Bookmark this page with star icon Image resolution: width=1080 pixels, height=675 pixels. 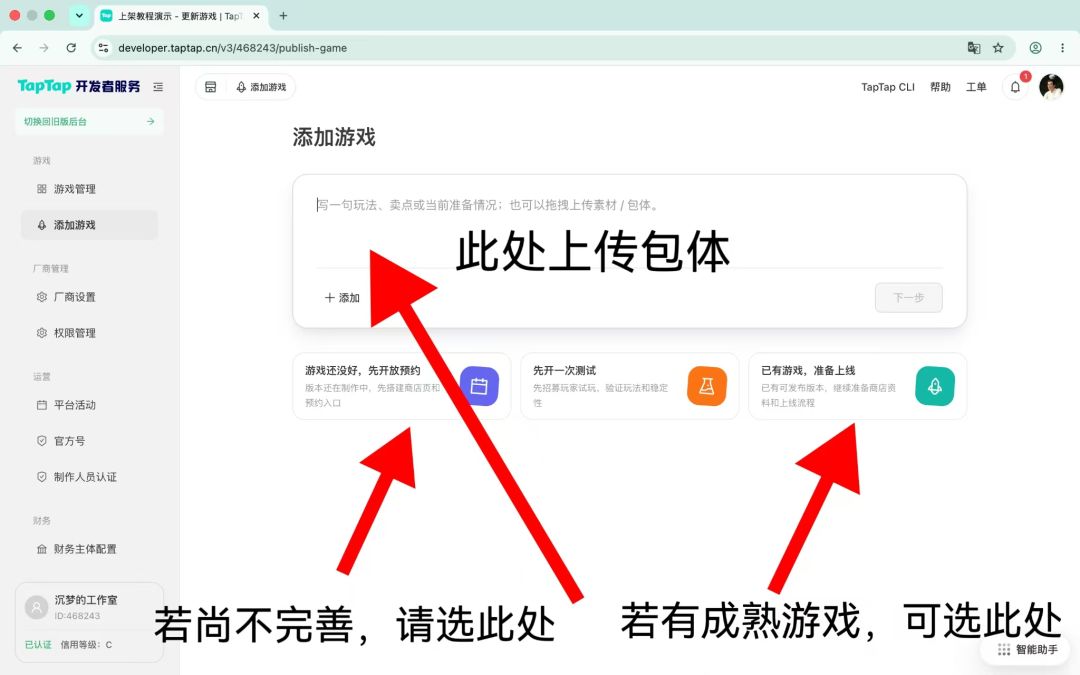coord(998,48)
